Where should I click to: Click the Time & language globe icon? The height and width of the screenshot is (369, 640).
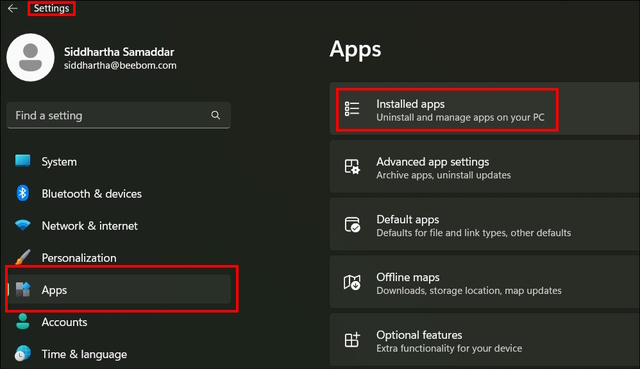(22, 353)
